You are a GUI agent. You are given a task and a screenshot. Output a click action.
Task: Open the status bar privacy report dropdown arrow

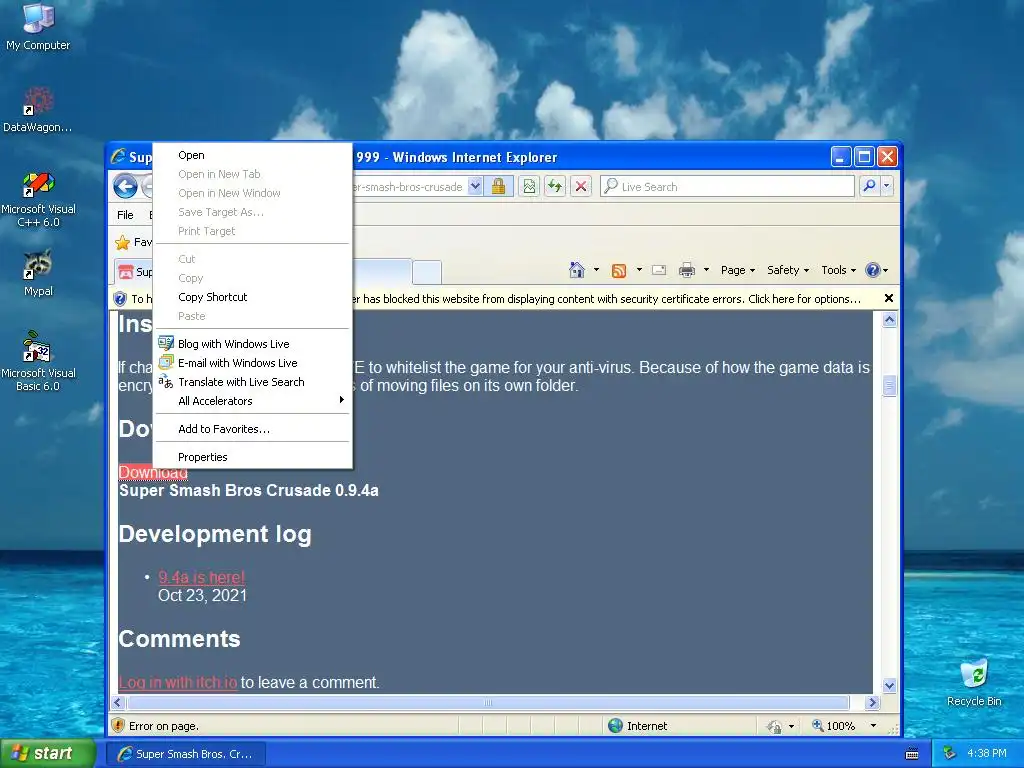coord(791,726)
